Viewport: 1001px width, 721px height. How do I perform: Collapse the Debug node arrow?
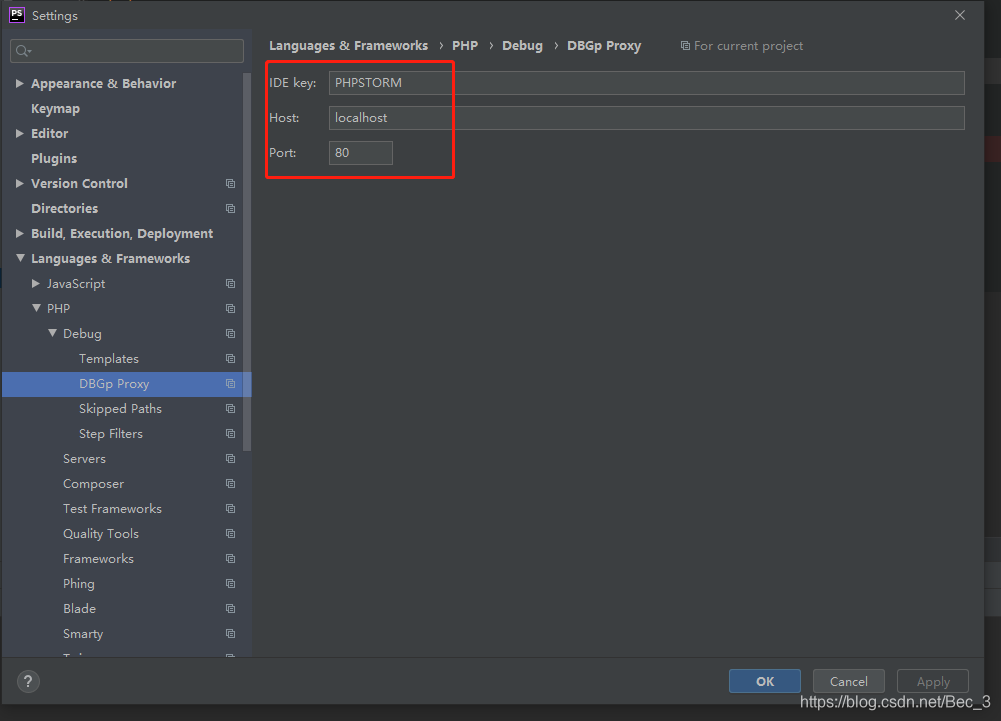52,333
